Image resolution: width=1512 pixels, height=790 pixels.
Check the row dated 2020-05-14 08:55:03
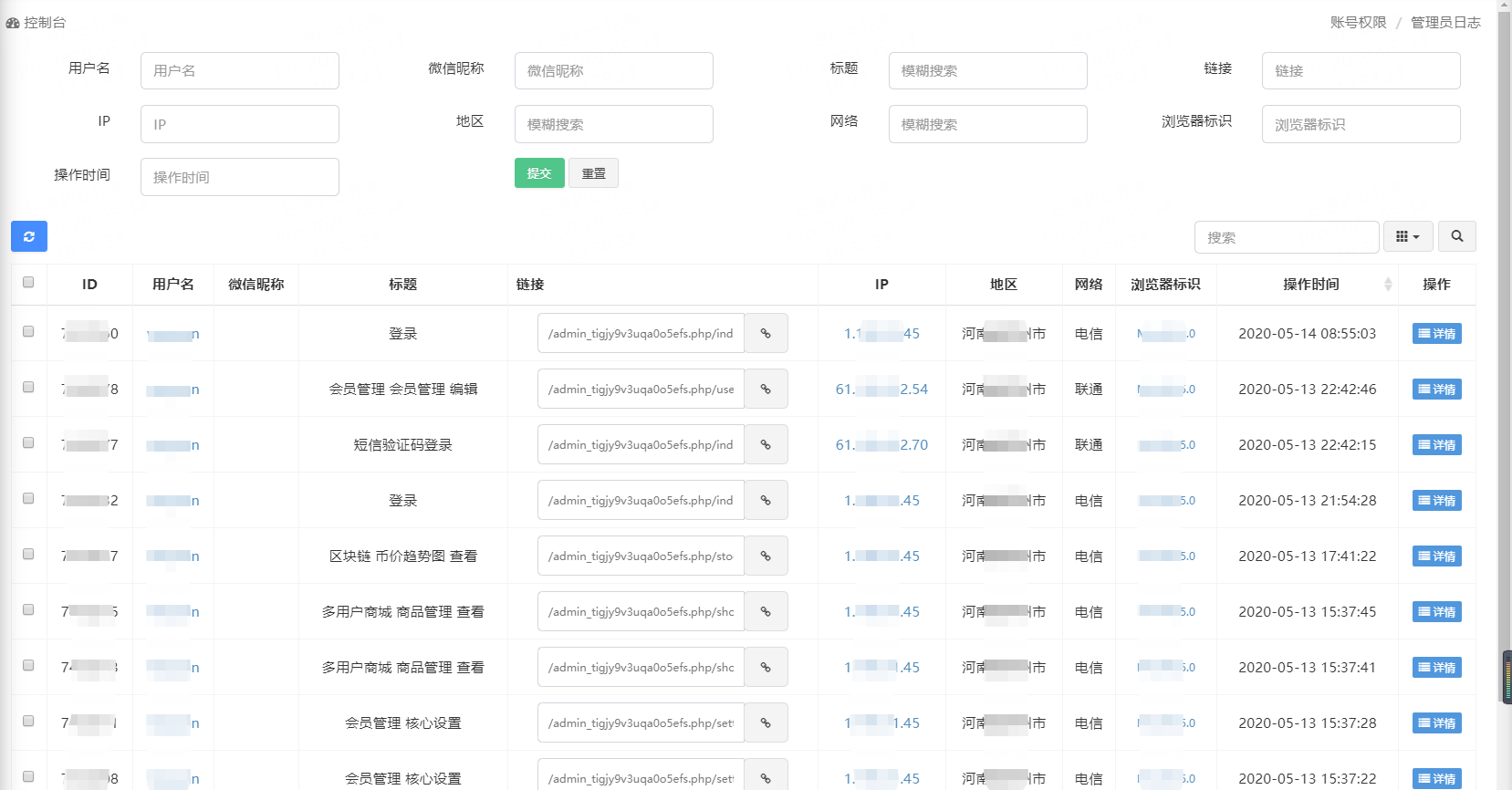[x=28, y=332]
